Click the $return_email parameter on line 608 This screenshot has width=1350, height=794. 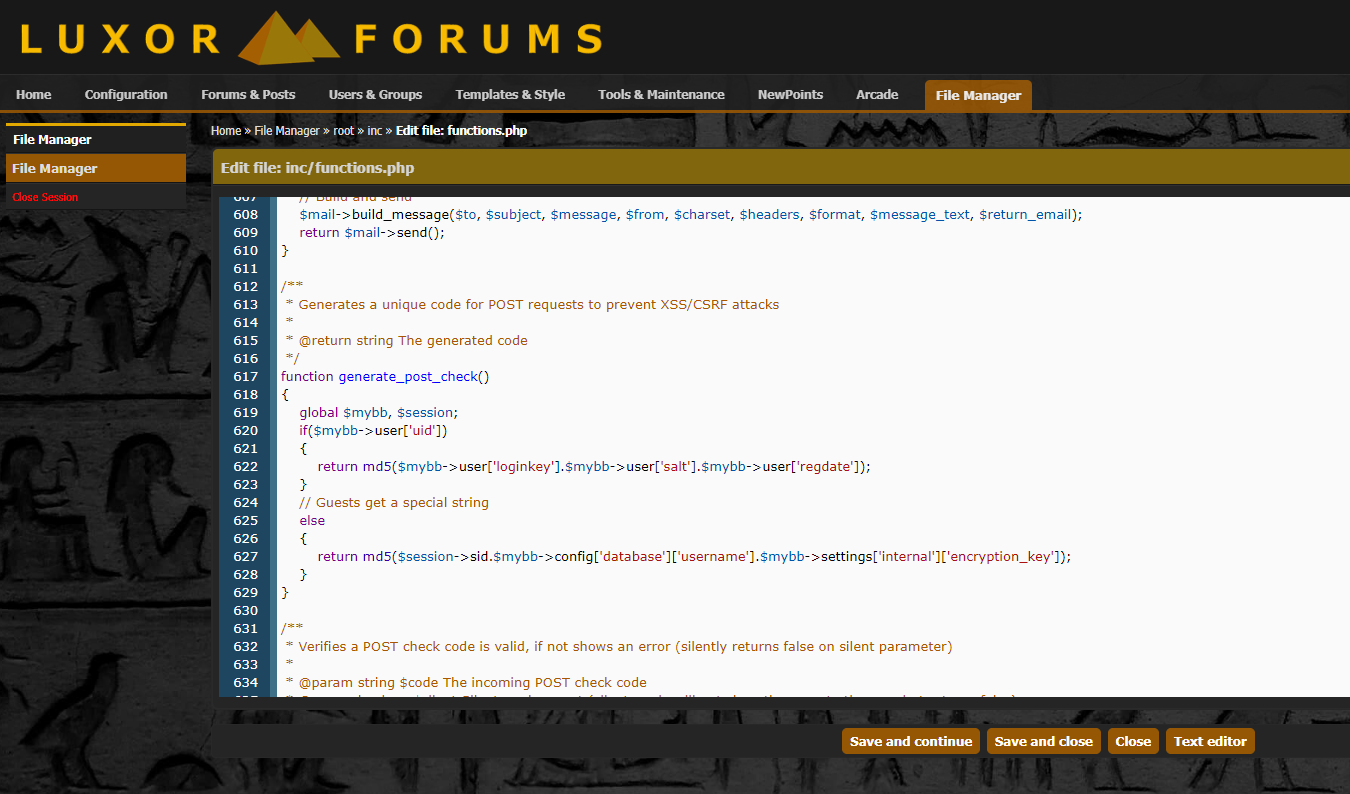1023,215
